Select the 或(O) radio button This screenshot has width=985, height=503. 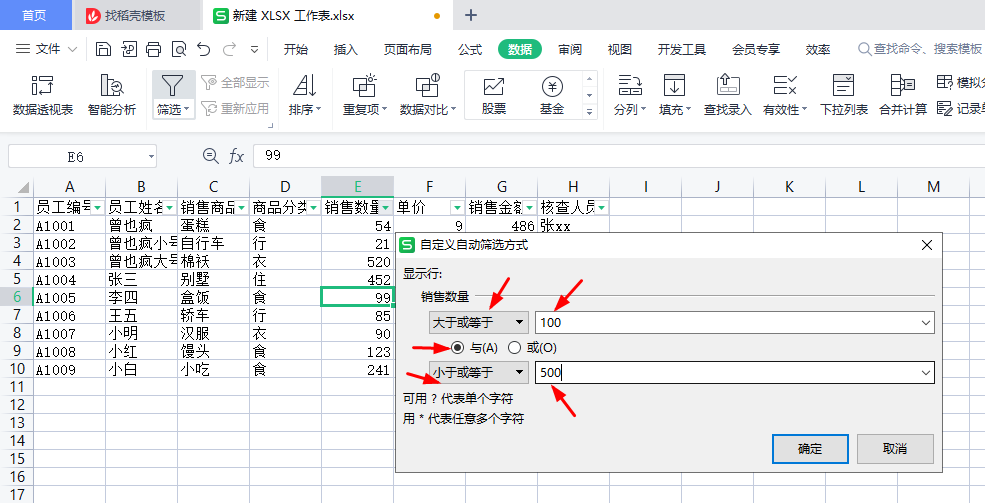514,347
